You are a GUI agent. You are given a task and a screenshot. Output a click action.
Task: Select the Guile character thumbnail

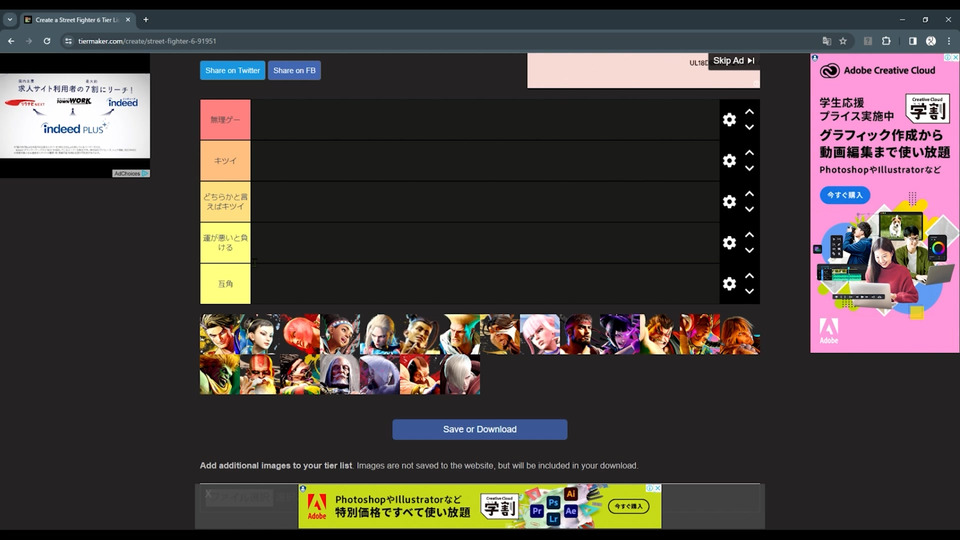click(x=460, y=334)
